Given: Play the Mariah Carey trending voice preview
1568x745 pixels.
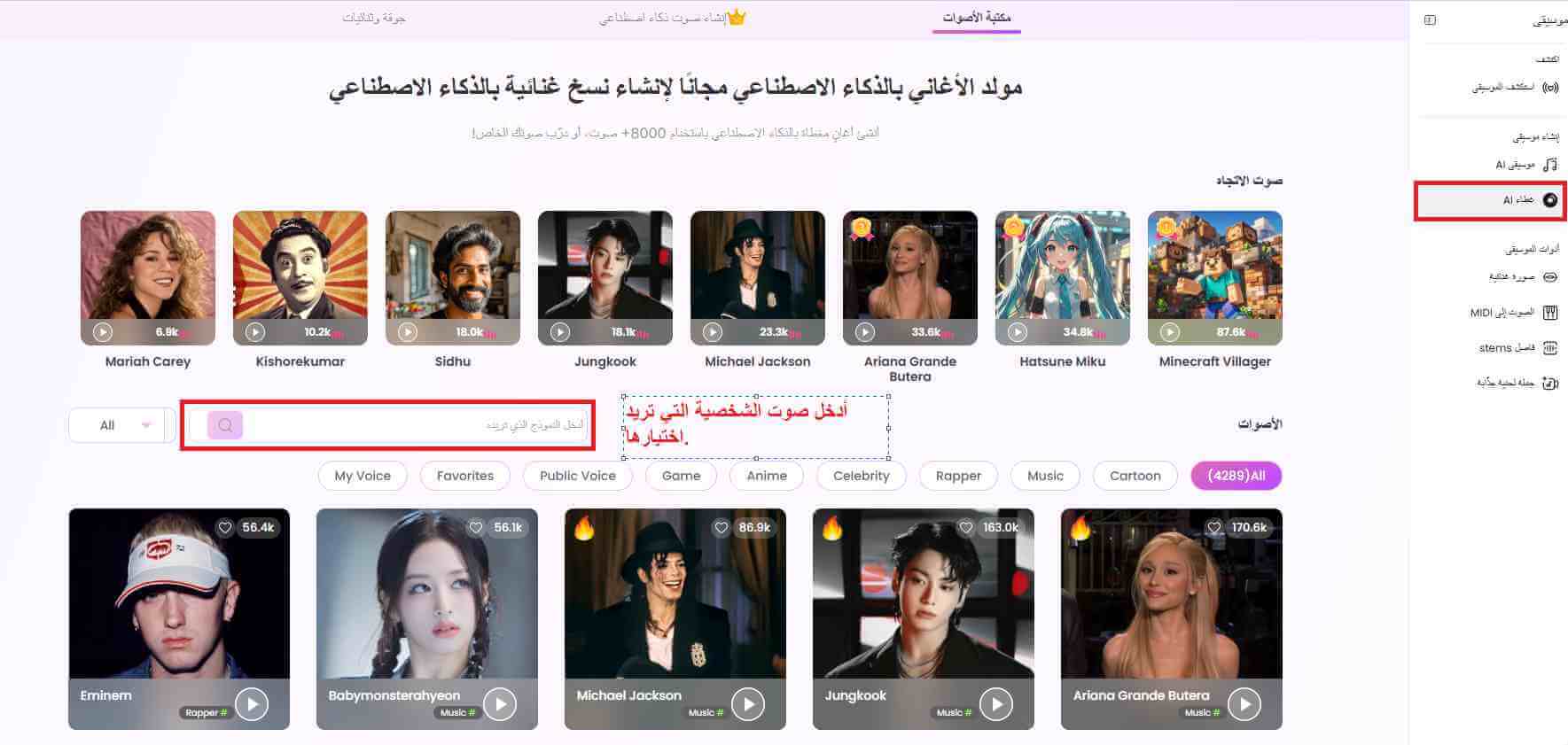Looking at the screenshot, I should [103, 332].
